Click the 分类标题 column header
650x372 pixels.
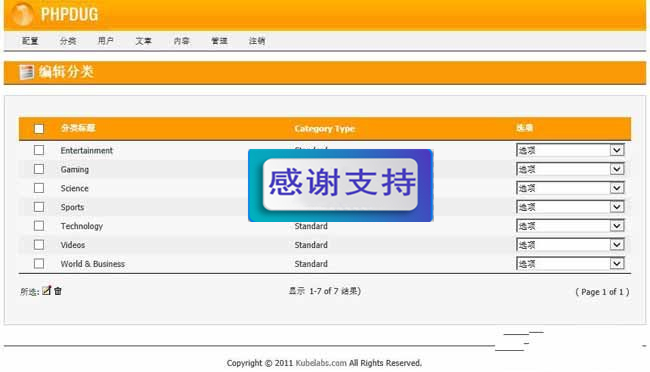(78, 128)
